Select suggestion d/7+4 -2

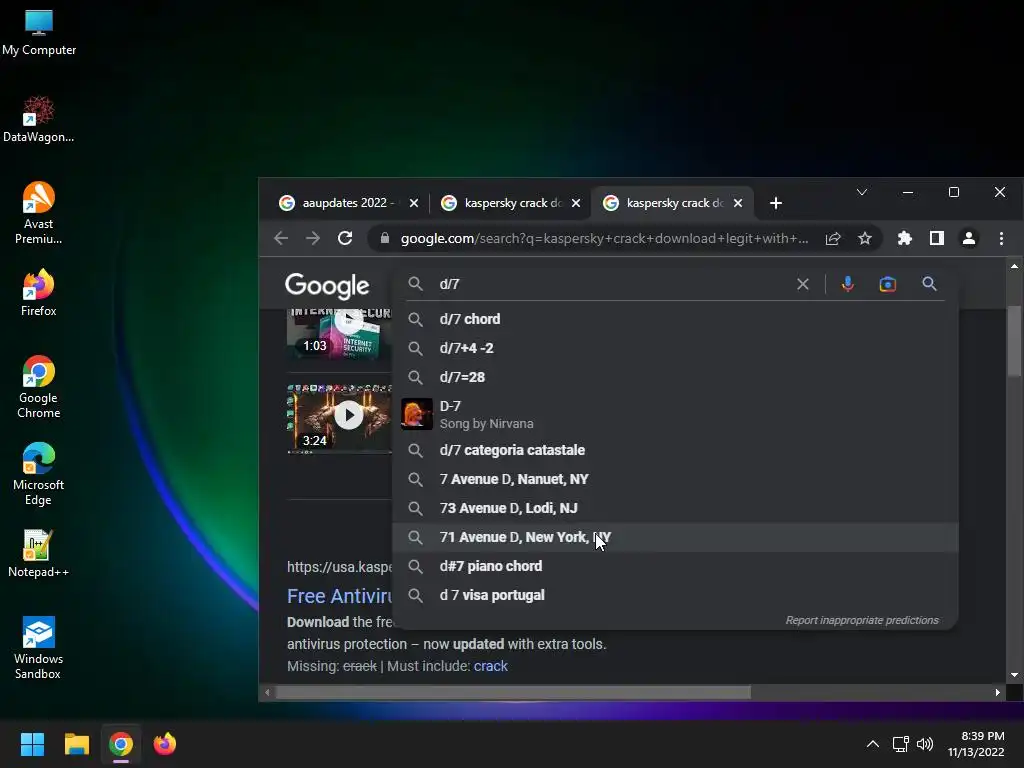pos(676,348)
